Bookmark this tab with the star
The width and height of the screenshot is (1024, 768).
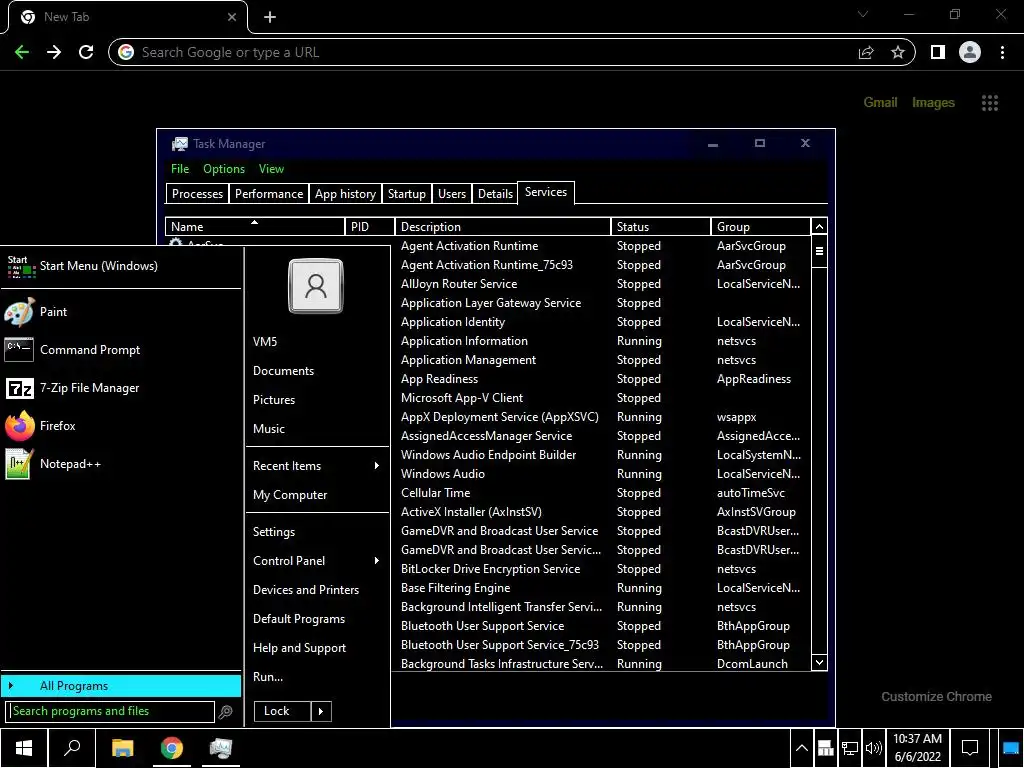(898, 52)
